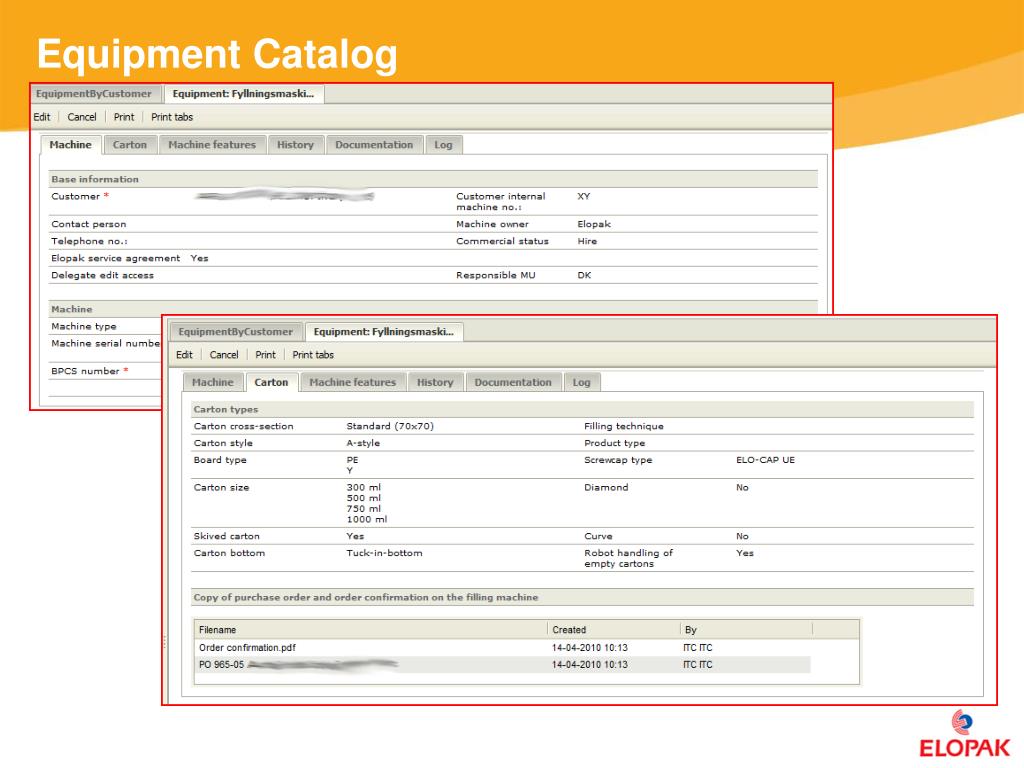Click Diamond value No
1024x768 pixels.
point(743,487)
